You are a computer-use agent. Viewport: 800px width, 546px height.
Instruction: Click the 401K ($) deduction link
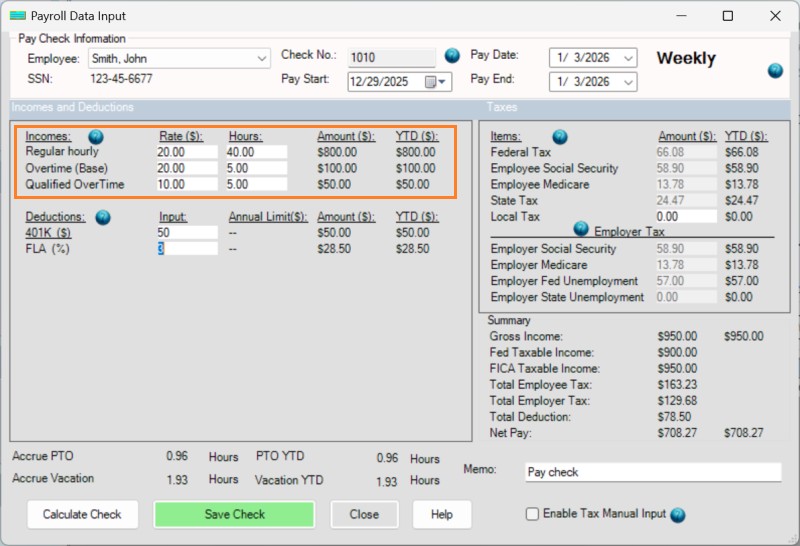pyautogui.click(x=48, y=233)
